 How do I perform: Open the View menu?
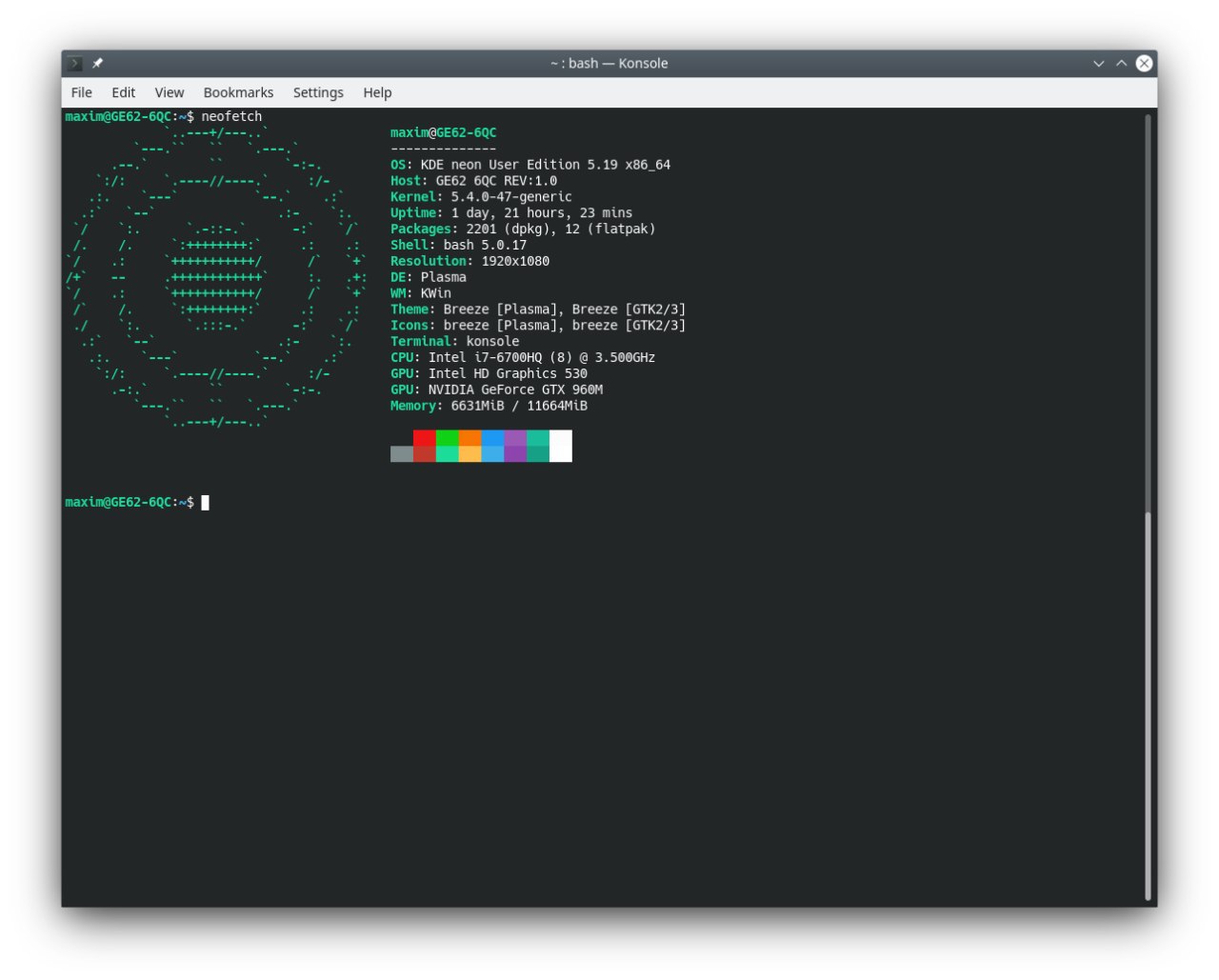169,92
